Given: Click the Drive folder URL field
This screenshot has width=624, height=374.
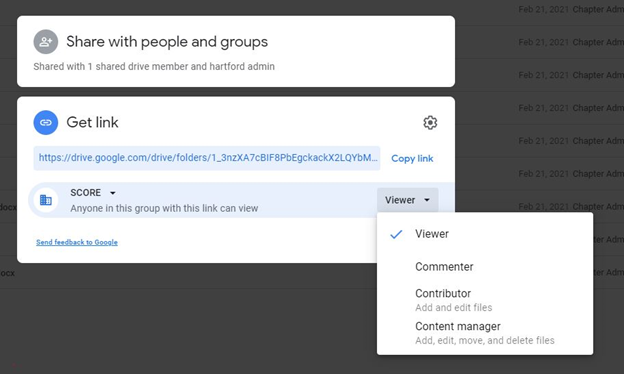Looking at the screenshot, I should [207, 158].
